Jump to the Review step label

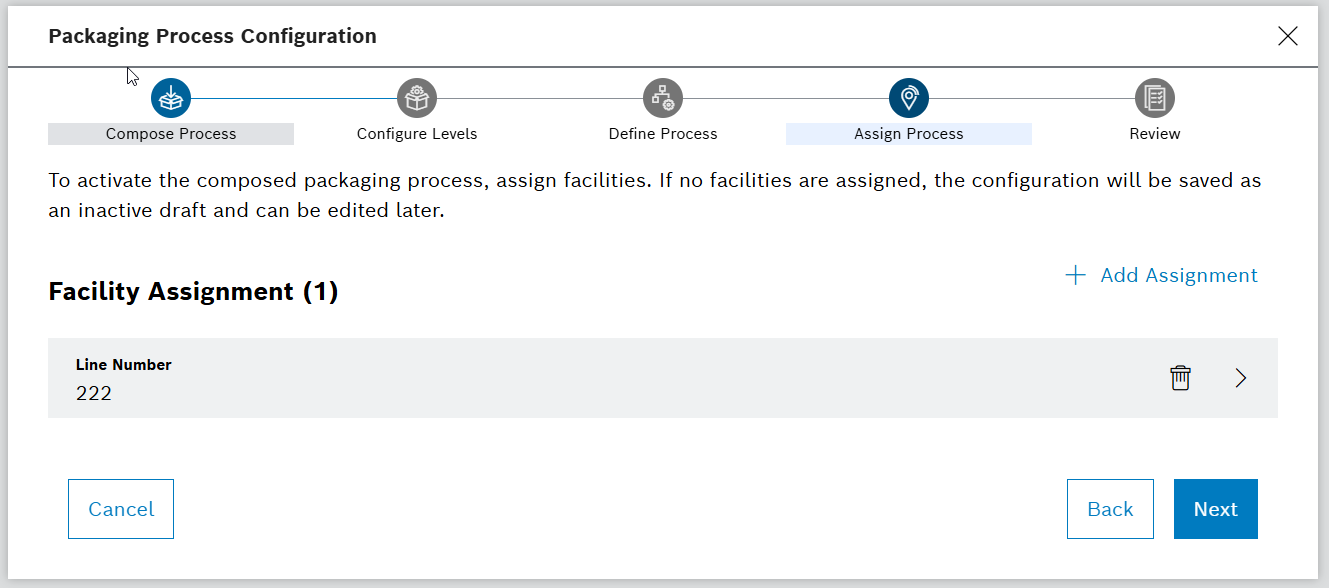point(1154,133)
